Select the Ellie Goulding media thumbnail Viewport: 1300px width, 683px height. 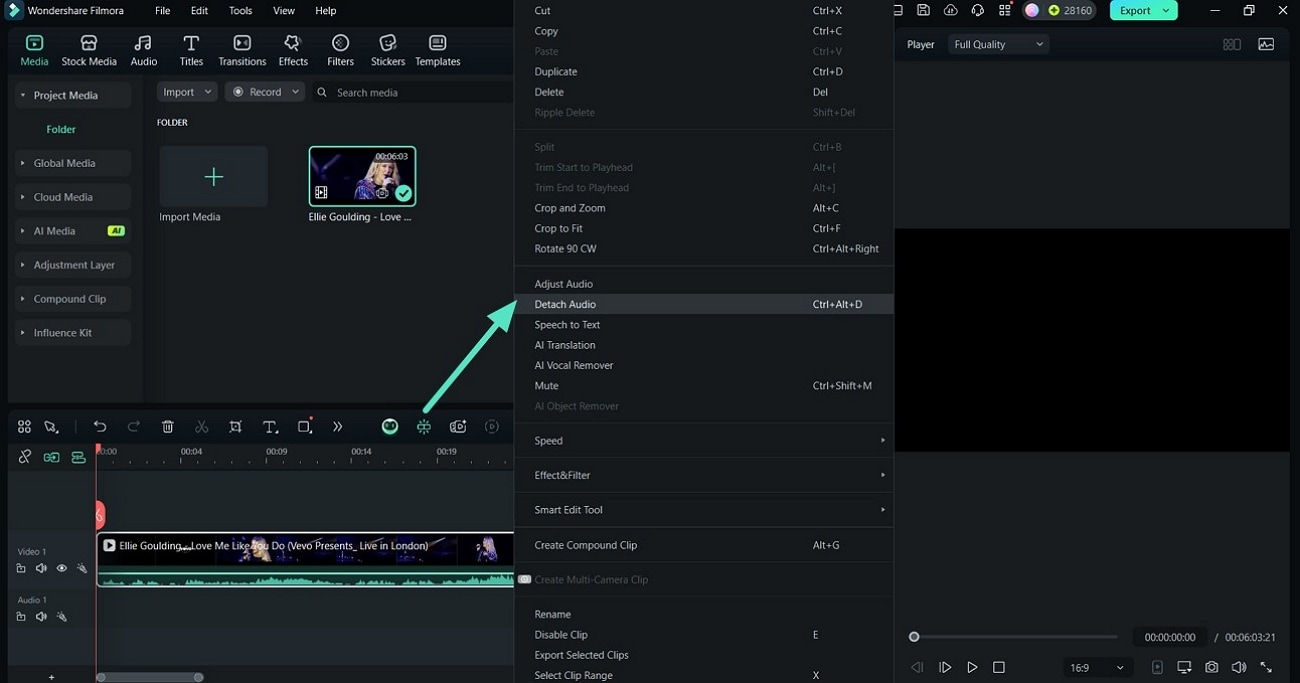362,176
